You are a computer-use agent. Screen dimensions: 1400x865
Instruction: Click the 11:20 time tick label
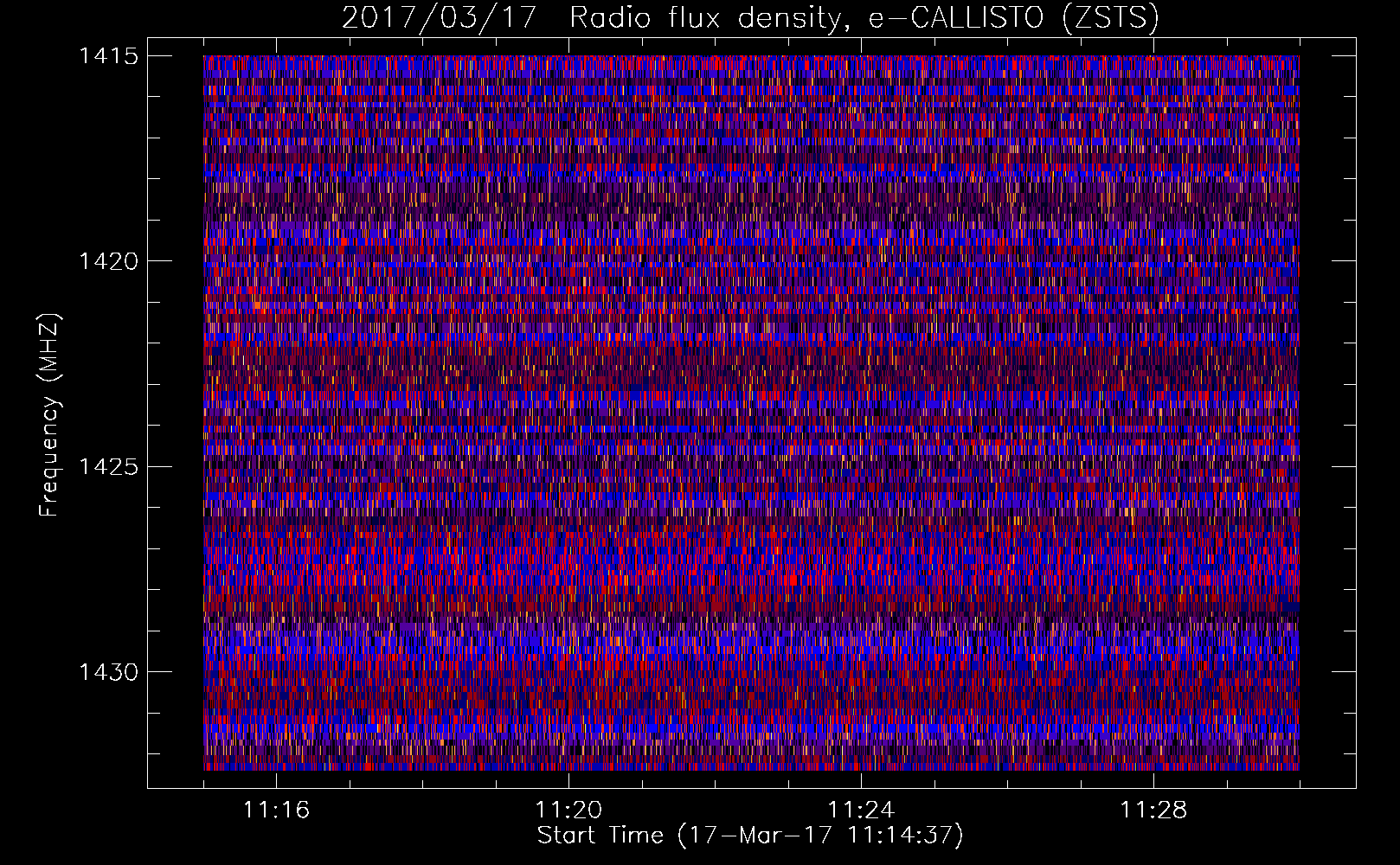point(568,811)
